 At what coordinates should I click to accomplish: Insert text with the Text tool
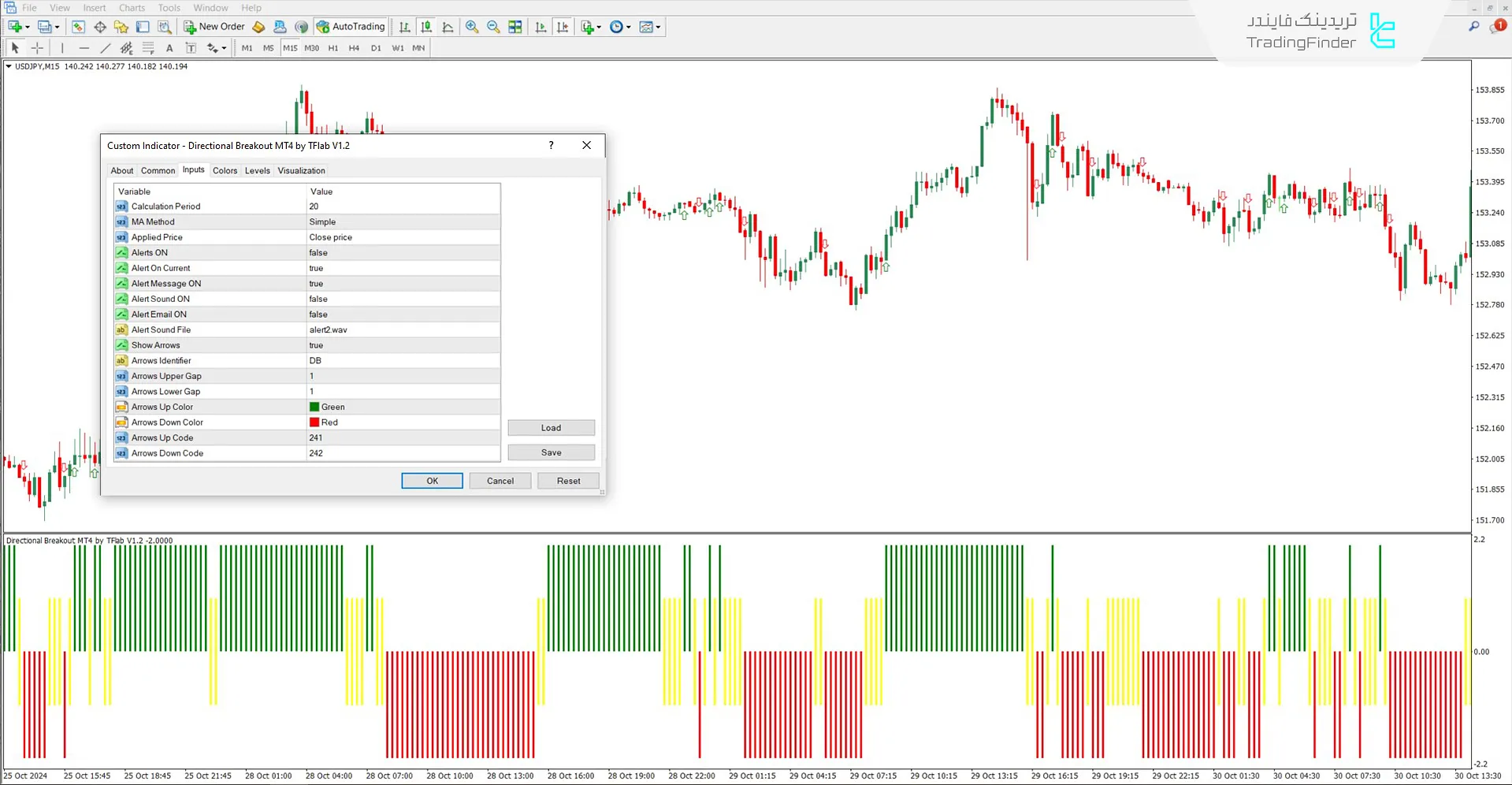(x=169, y=47)
